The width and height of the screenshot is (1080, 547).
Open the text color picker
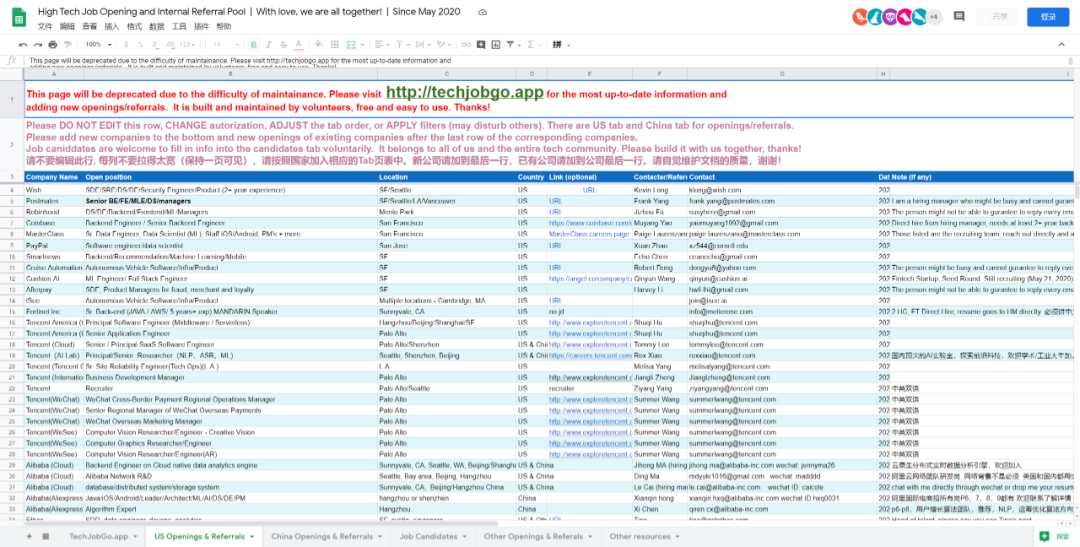[298, 45]
